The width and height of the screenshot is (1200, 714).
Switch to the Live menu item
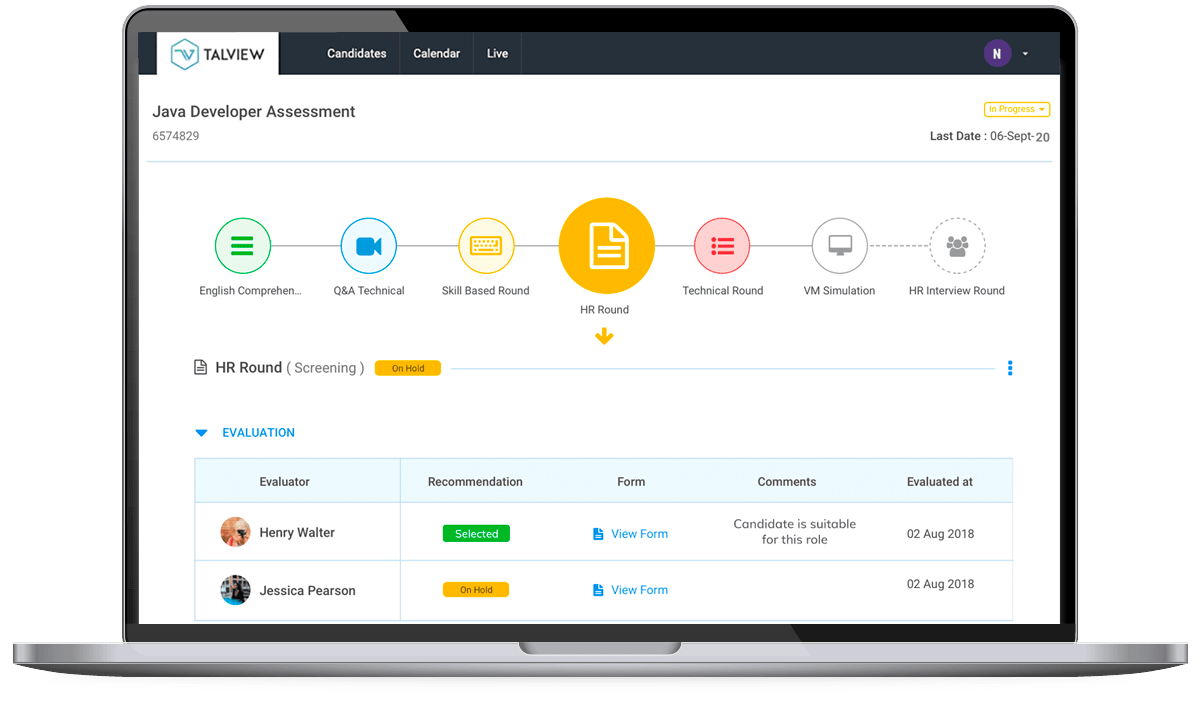tap(497, 54)
